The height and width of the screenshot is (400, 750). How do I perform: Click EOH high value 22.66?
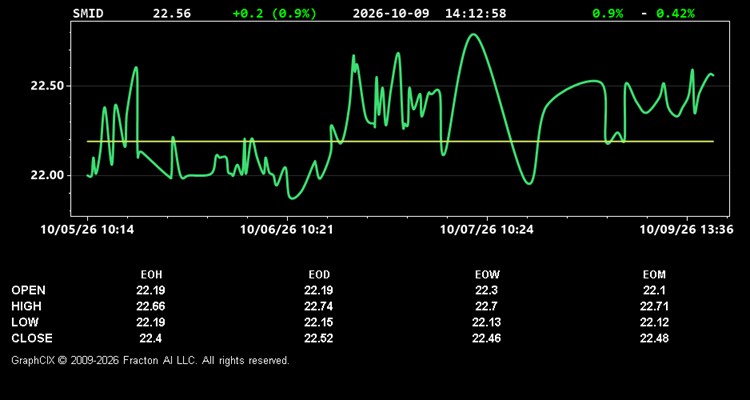(x=151, y=306)
